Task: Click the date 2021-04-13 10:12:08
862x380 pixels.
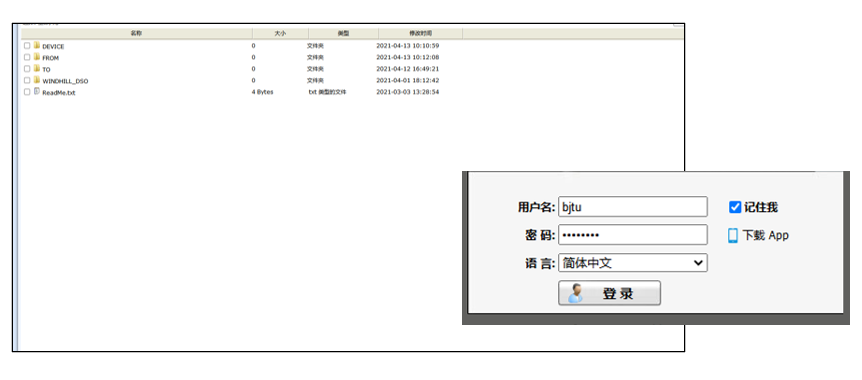Action: 407,57
